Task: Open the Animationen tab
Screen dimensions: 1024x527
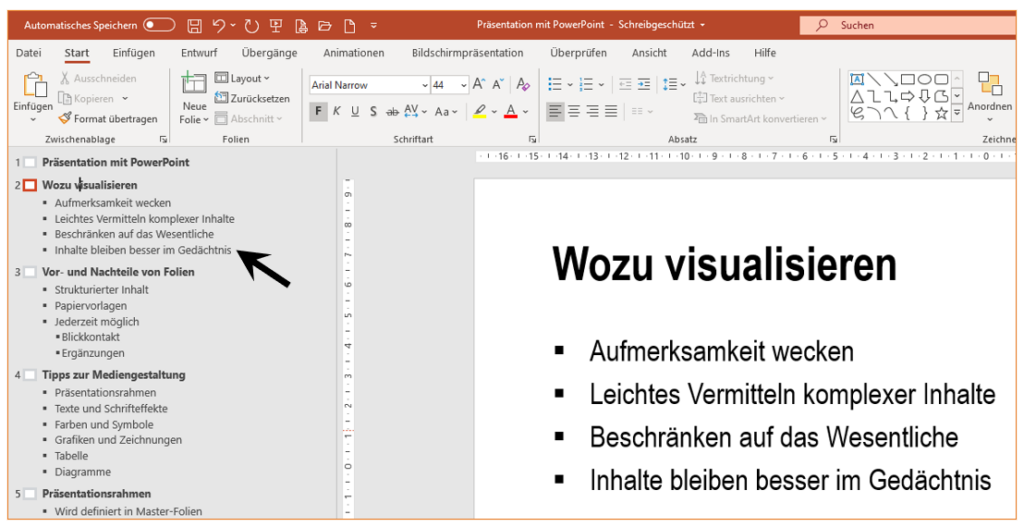Action: [x=354, y=53]
